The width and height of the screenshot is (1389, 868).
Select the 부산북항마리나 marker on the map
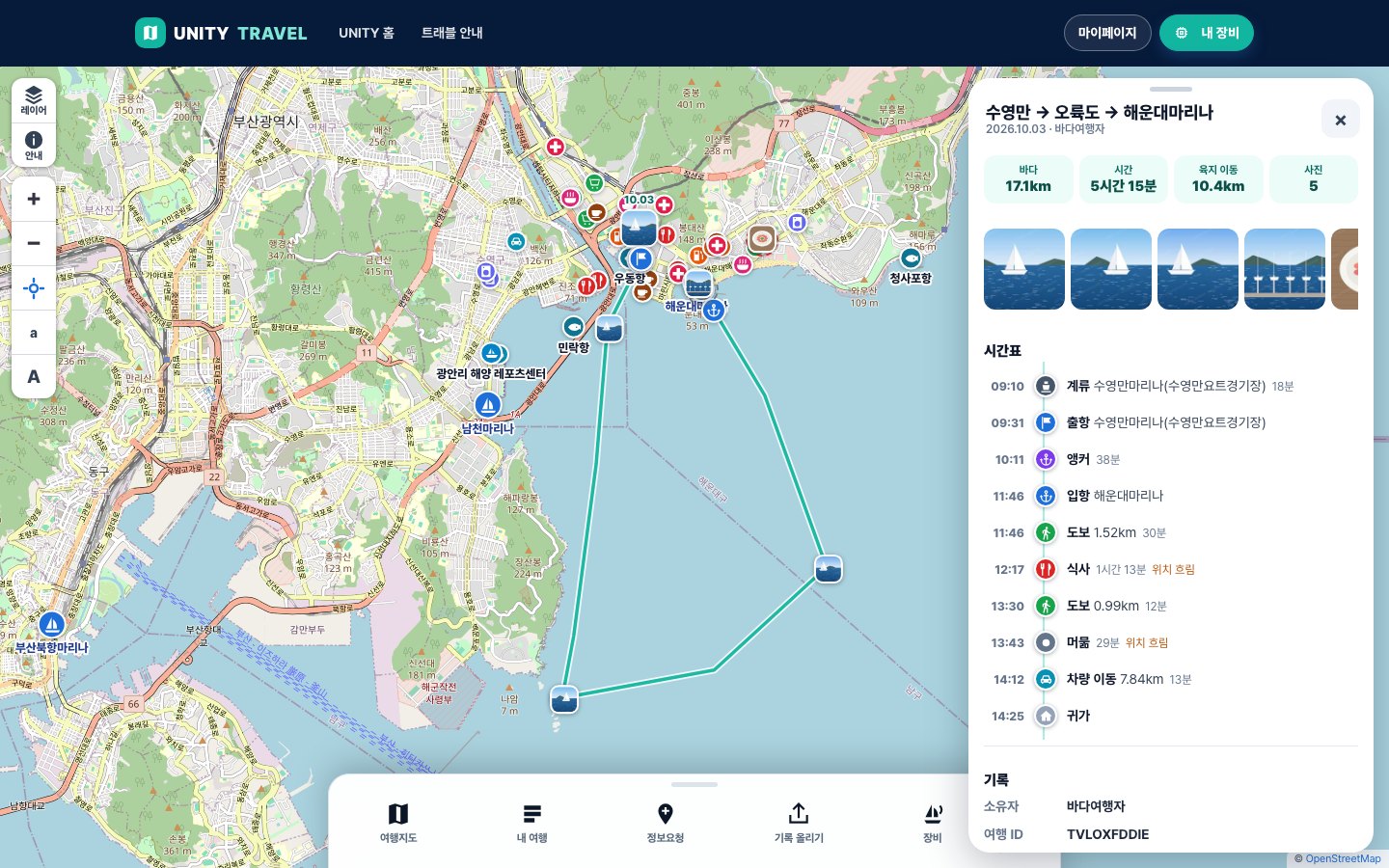pos(52,623)
